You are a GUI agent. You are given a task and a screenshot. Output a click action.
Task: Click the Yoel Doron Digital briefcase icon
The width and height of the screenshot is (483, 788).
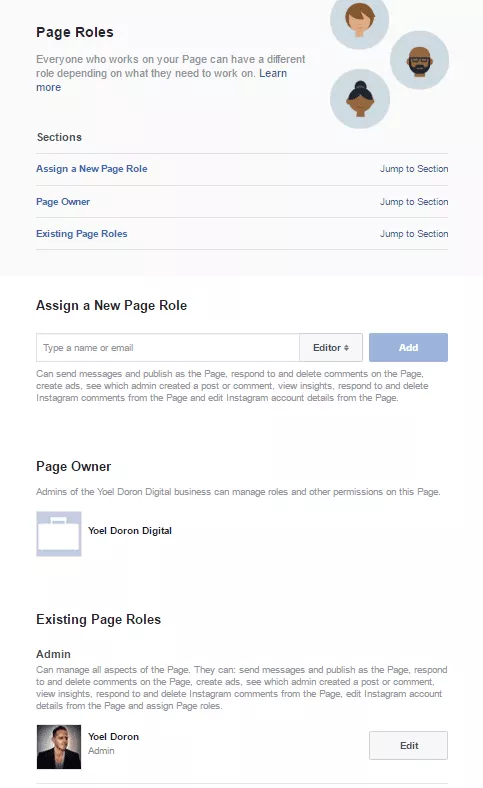59,534
